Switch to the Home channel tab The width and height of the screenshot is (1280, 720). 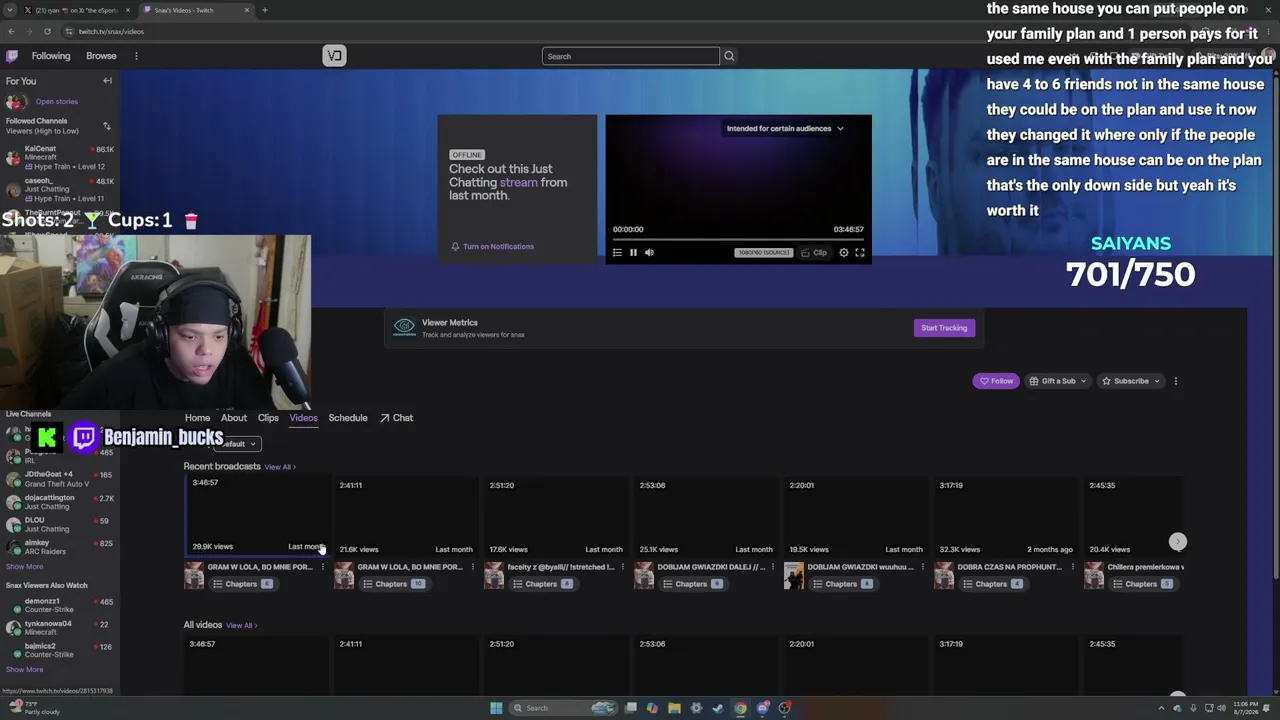click(x=197, y=418)
